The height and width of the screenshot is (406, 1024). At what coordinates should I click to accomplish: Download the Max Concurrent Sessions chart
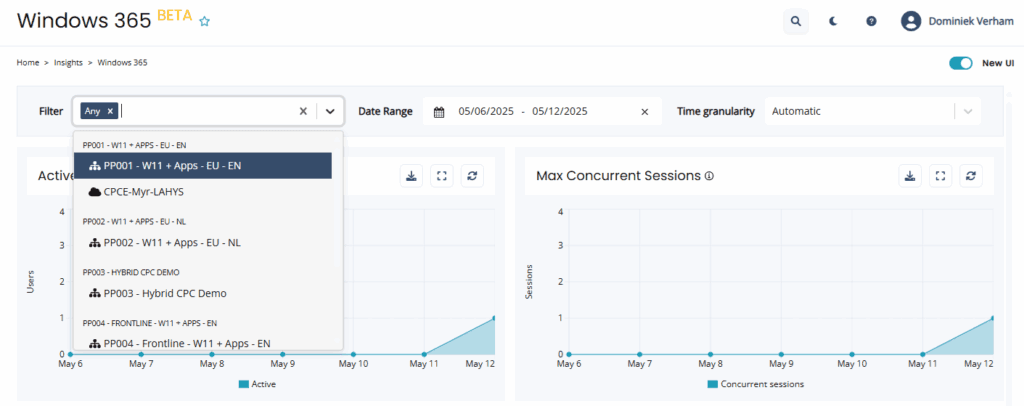pos(909,176)
